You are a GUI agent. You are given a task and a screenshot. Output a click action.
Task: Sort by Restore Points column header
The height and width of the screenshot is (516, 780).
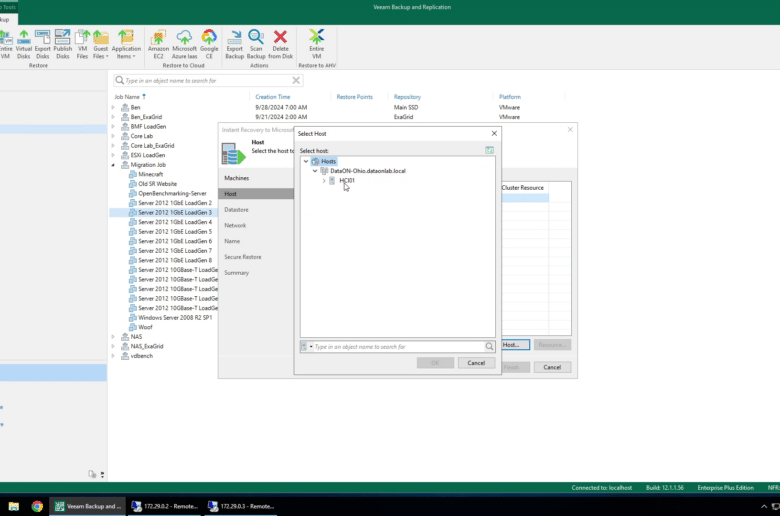click(354, 97)
